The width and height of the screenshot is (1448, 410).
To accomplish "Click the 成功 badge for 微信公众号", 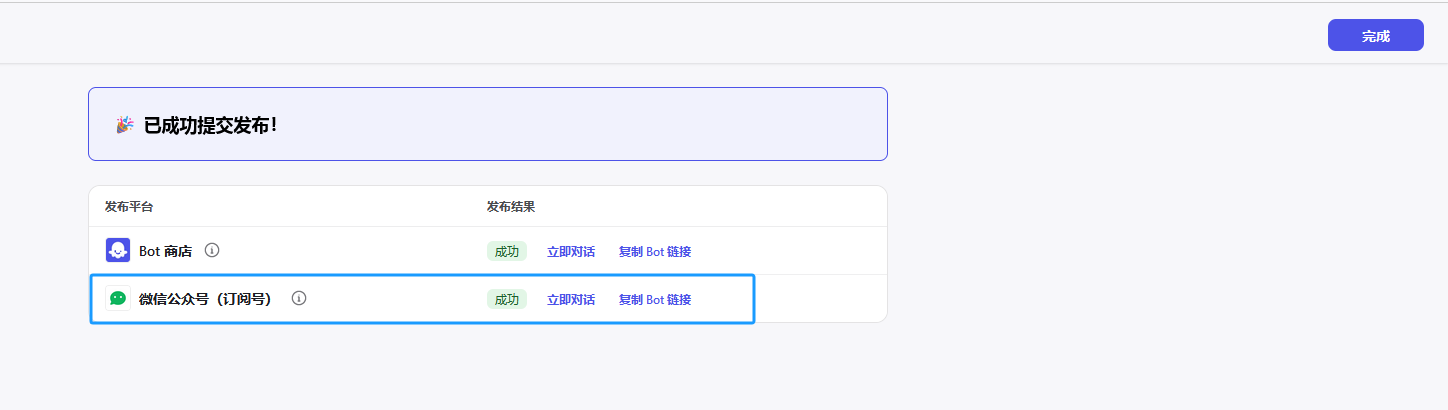I will (507, 299).
